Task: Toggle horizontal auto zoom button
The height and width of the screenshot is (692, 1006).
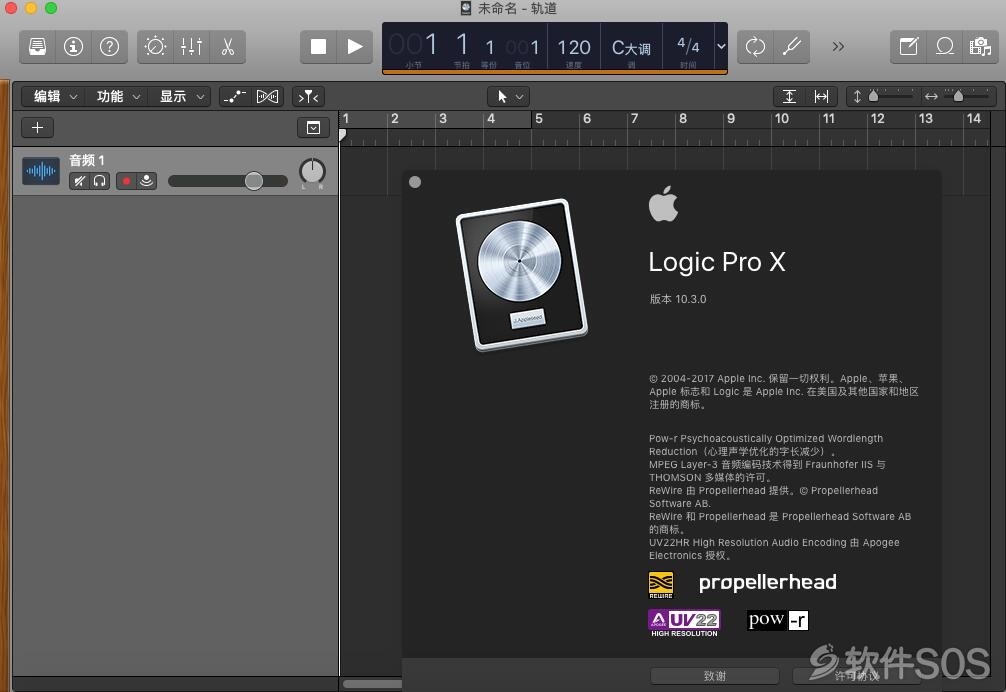Action: pos(821,96)
